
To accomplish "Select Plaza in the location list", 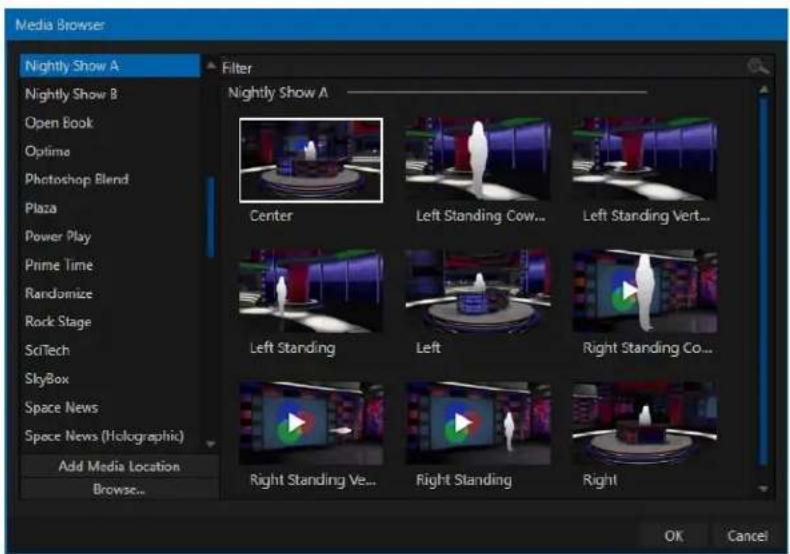I will coord(110,208).
